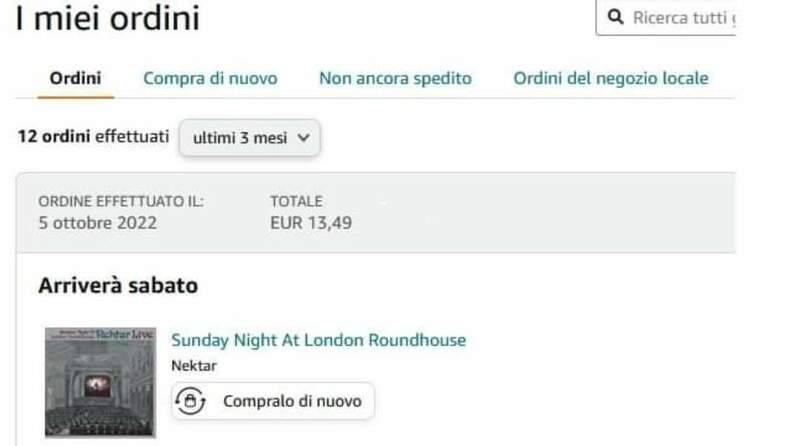Click the 'ORDINE EFFETTUATO IL:' label
Viewport: 800px width, 446px height.
click(x=120, y=201)
